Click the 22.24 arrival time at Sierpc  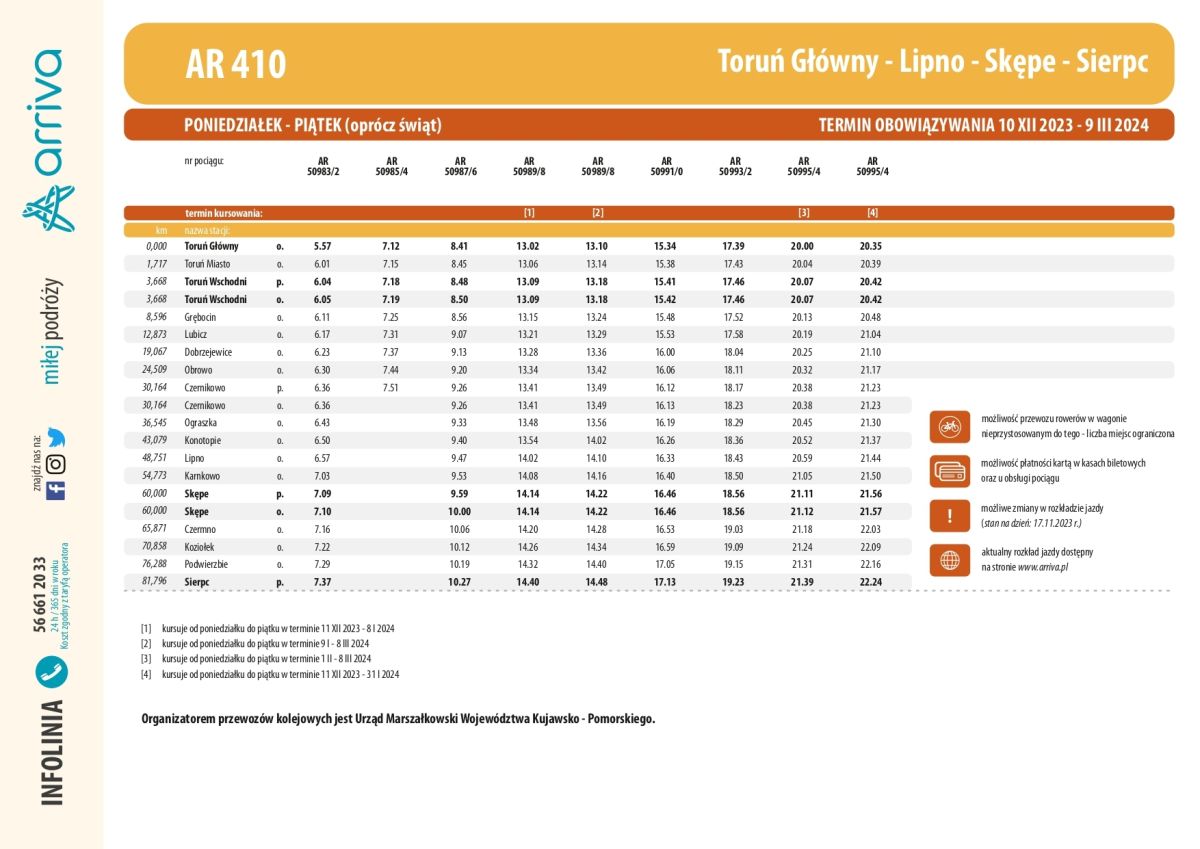871,582
